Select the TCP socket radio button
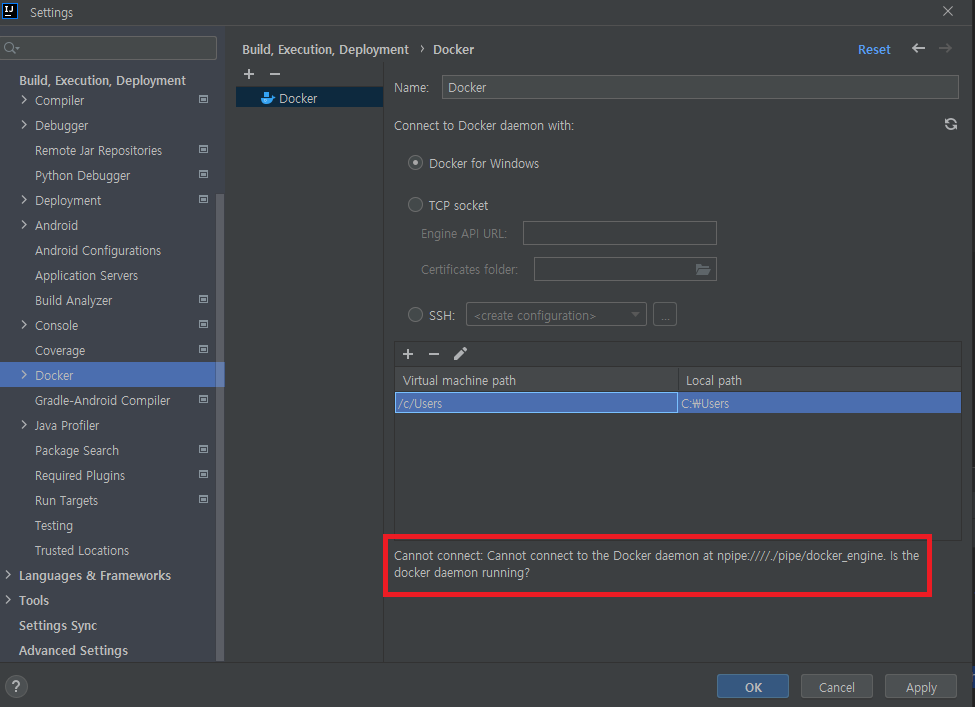Viewport: 975px width, 707px height. (x=415, y=205)
